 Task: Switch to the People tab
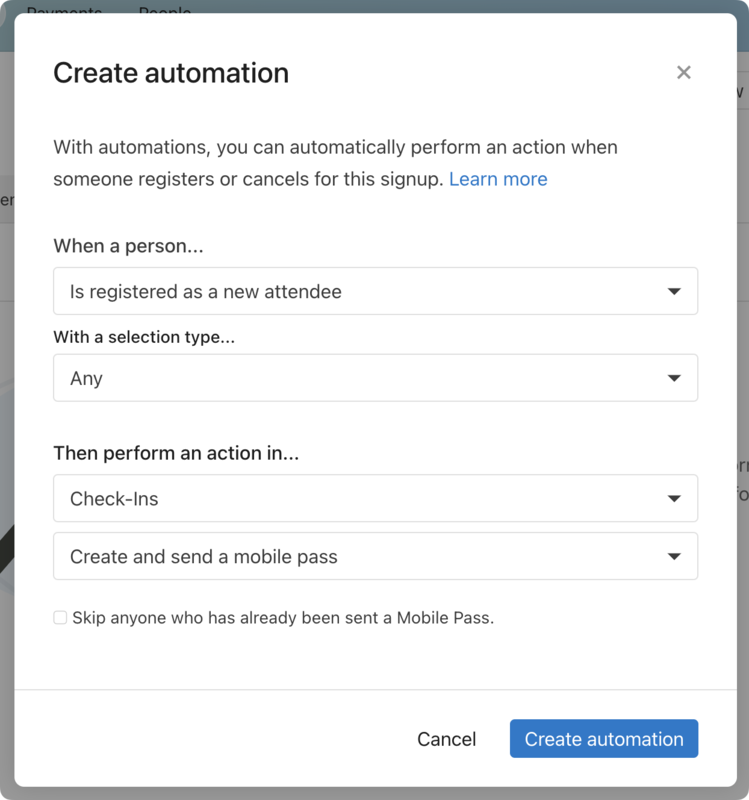164,13
